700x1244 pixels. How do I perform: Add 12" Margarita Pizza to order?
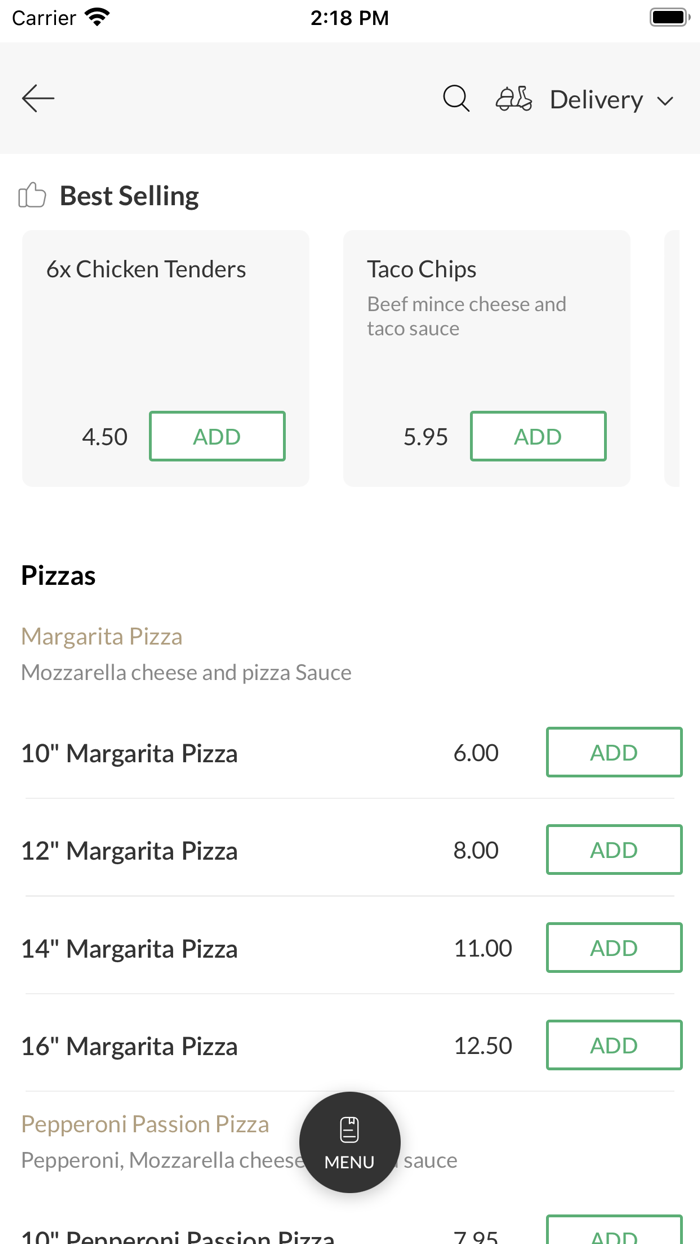(x=614, y=850)
